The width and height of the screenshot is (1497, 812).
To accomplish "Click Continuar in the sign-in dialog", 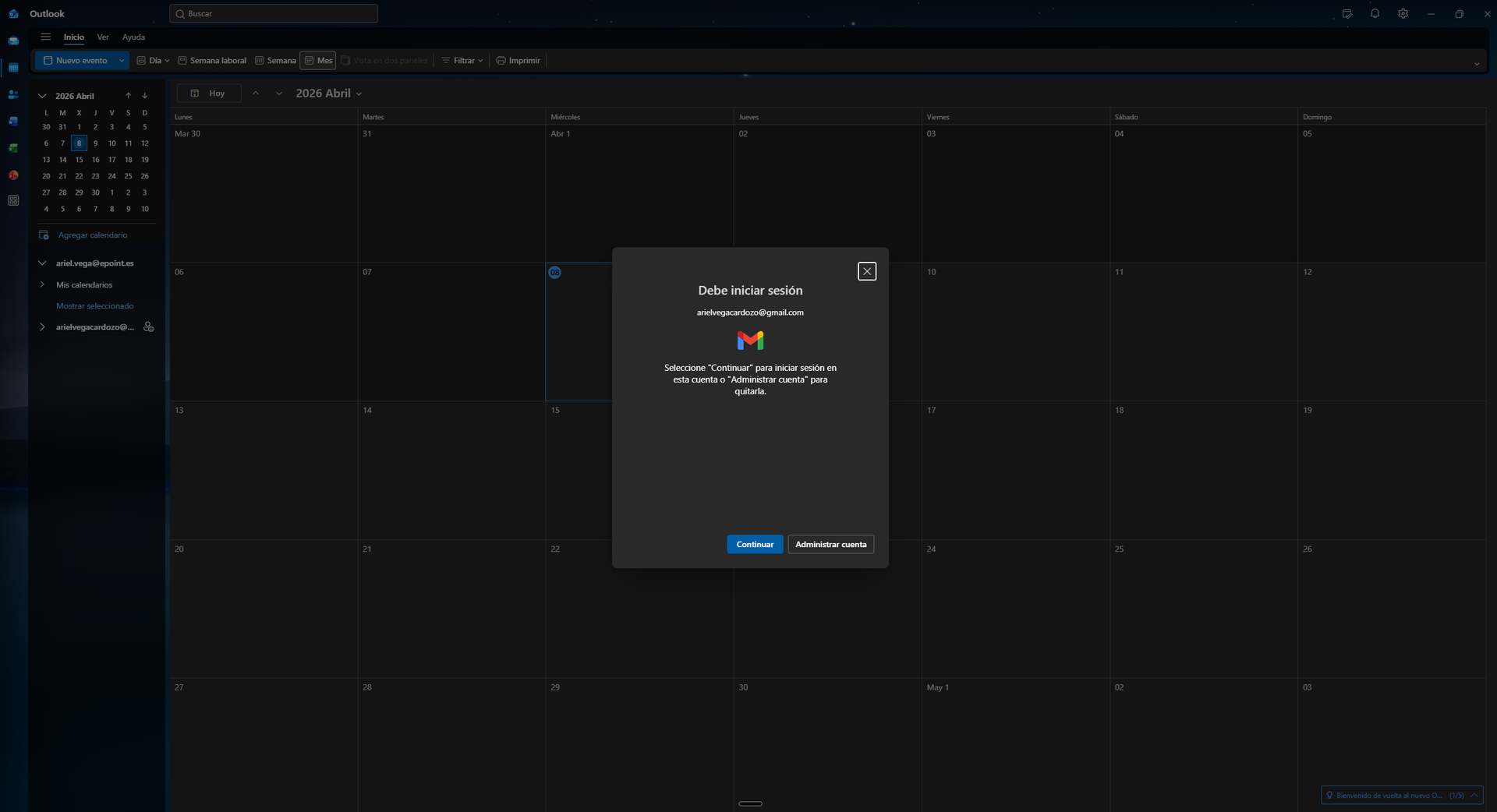I will point(754,544).
